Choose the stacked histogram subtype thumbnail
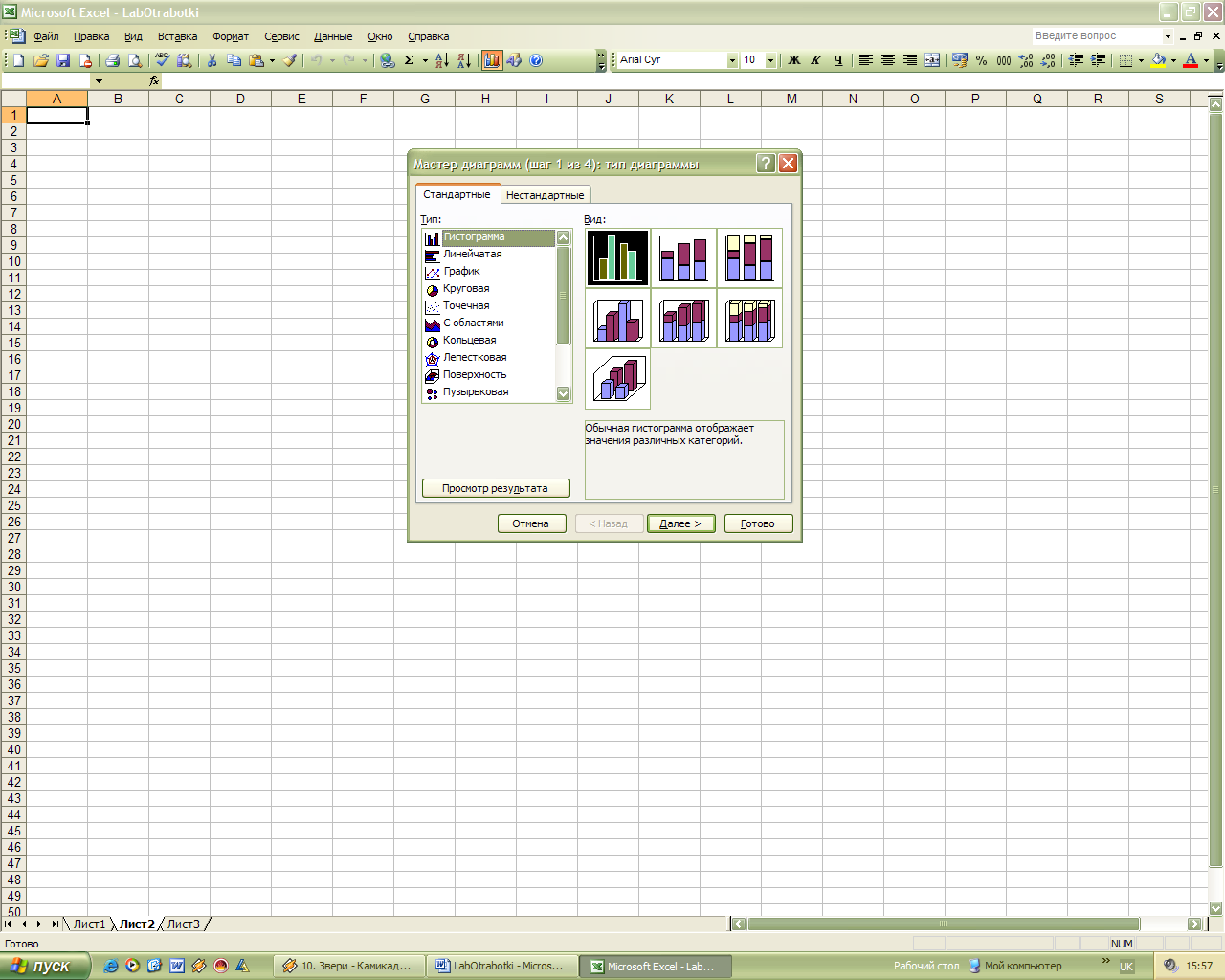Image resolution: width=1225 pixels, height=980 pixels. pos(683,258)
